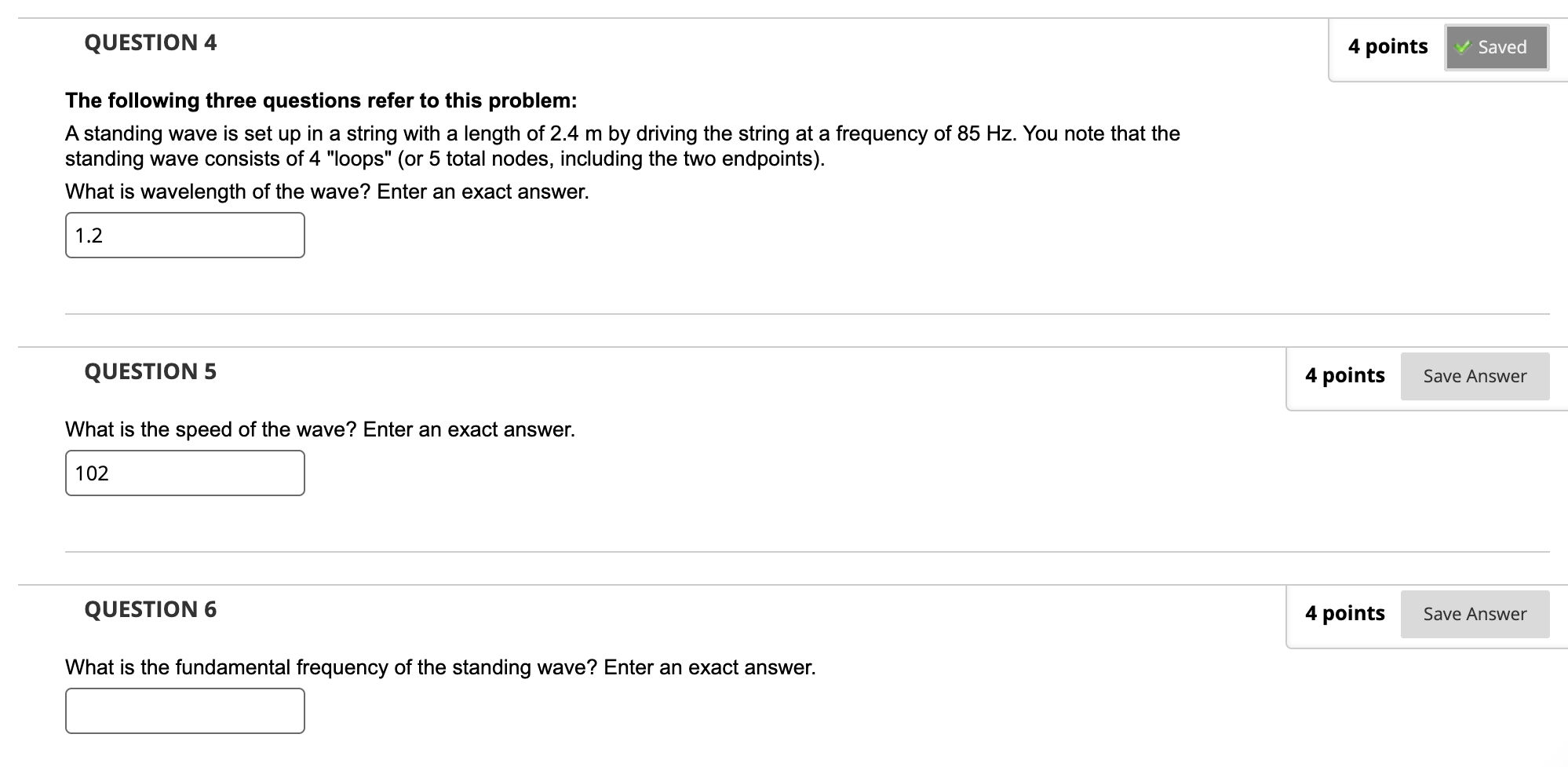1568x767 pixels.
Task: Click the wave speed question prompt text
Action: pos(320,429)
